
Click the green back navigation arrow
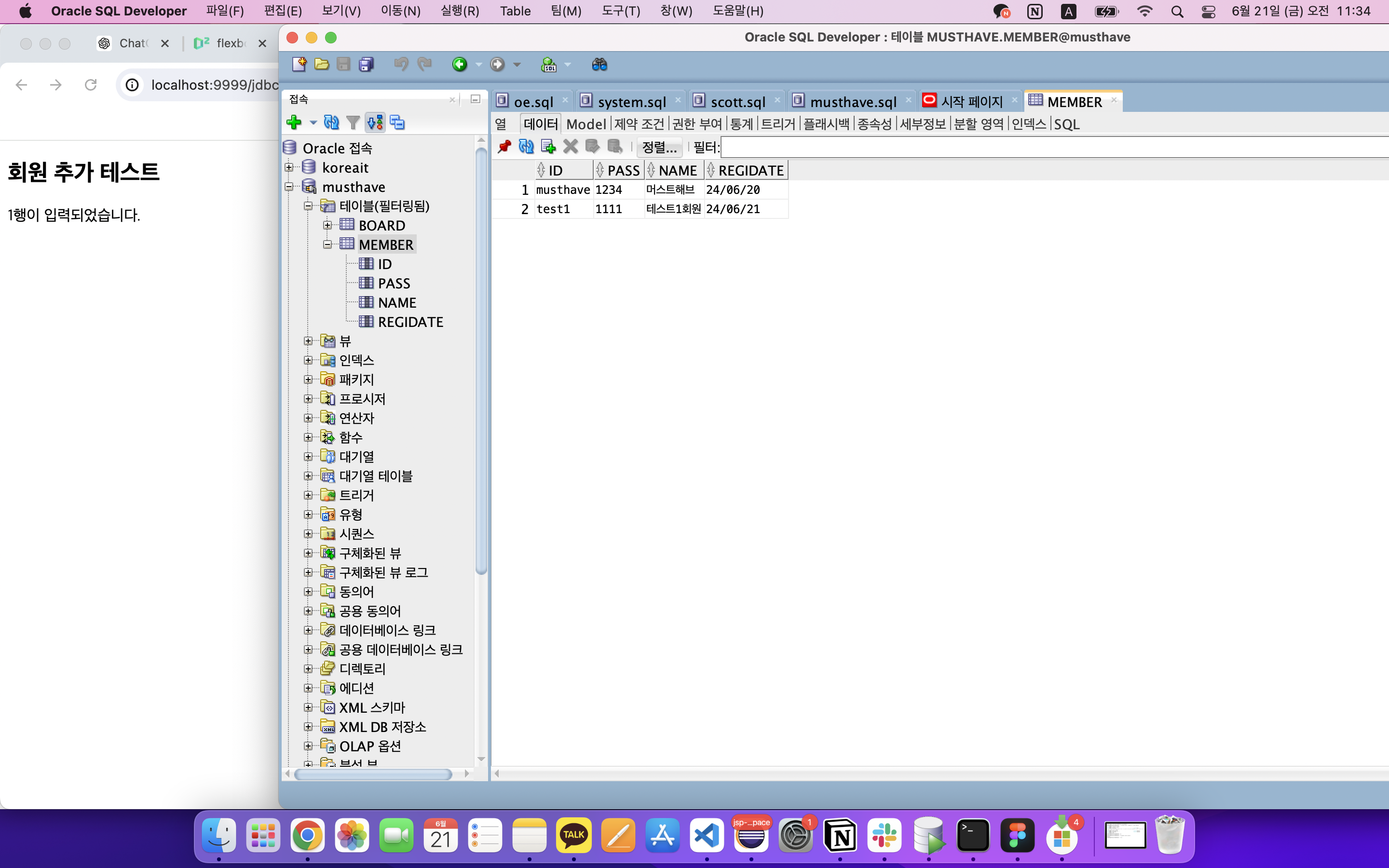click(x=460, y=64)
